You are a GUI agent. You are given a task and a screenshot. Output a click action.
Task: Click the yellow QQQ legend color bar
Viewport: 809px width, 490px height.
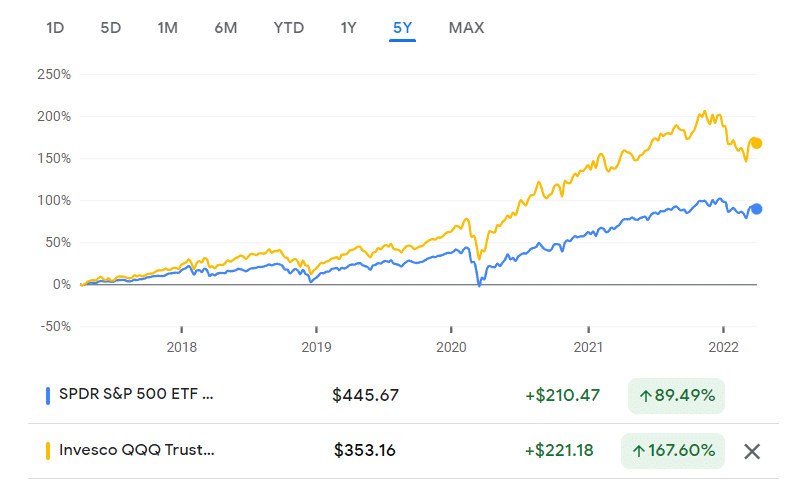tap(48, 450)
